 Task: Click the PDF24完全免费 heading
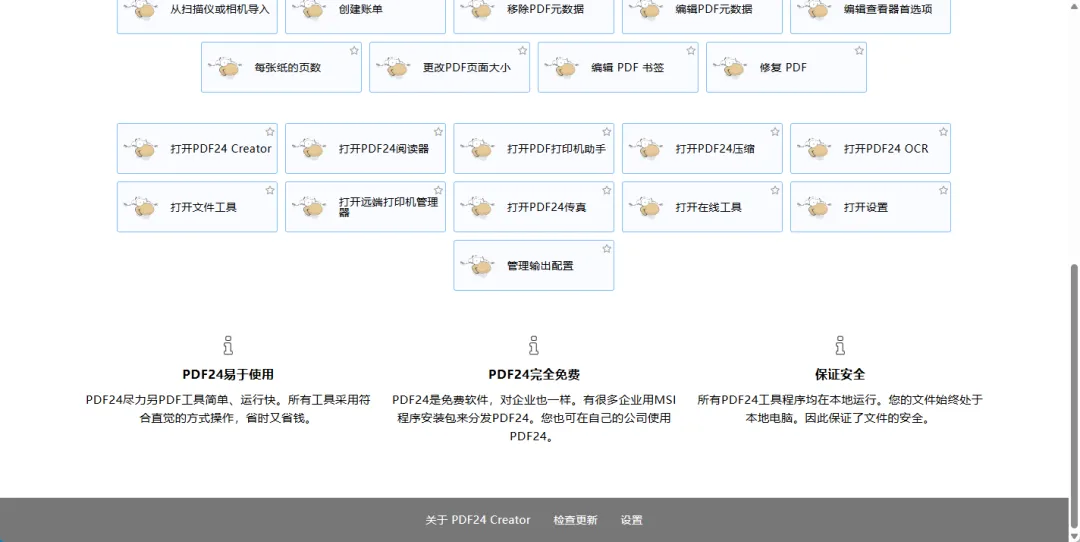(x=534, y=375)
